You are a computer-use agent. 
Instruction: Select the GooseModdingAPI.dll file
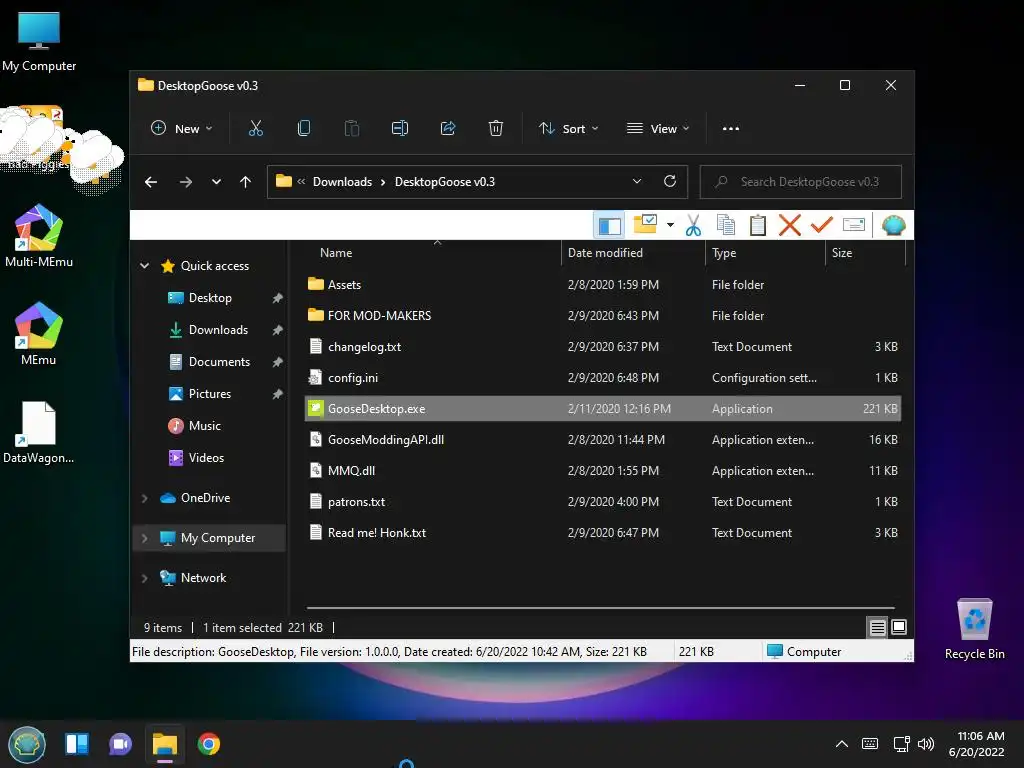[x=603, y=440]
